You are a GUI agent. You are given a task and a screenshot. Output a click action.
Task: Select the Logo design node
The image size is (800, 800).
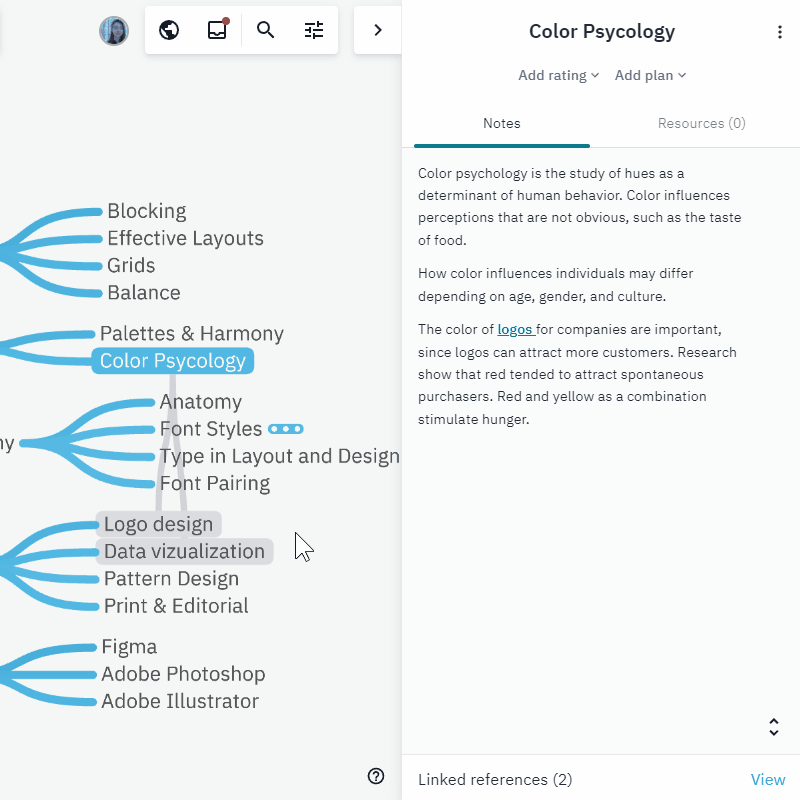click(x=158, y=524)
